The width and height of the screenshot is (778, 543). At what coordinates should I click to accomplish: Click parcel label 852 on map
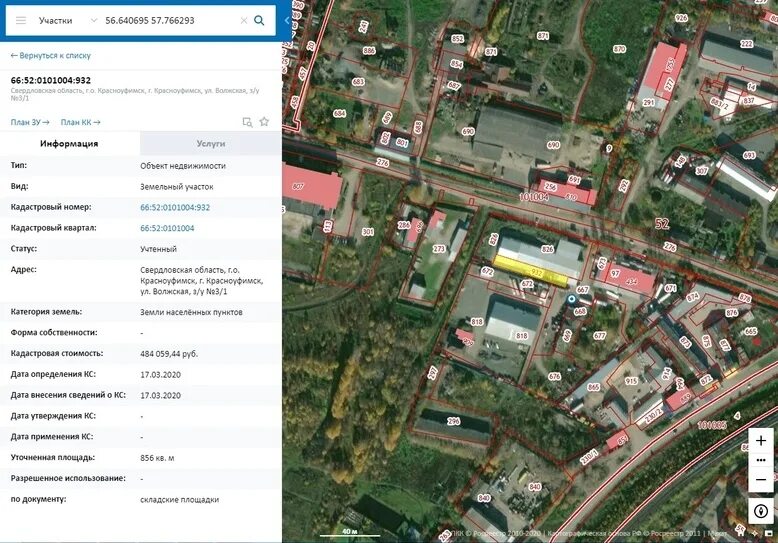(457, 39)
